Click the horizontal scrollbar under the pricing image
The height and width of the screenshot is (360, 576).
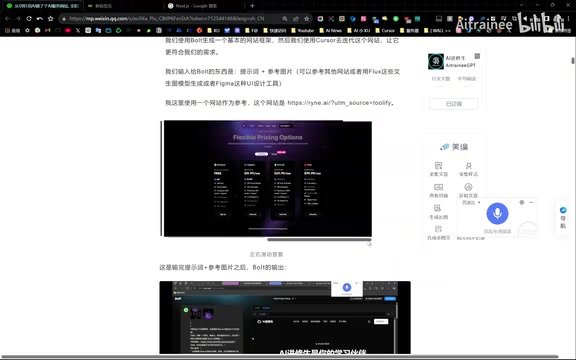click(319, 240)
